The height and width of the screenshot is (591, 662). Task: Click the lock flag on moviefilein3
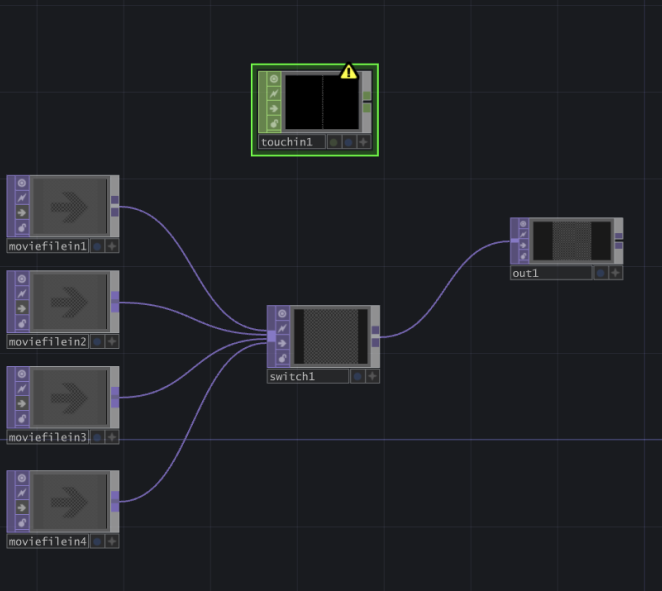coord(22,418)
